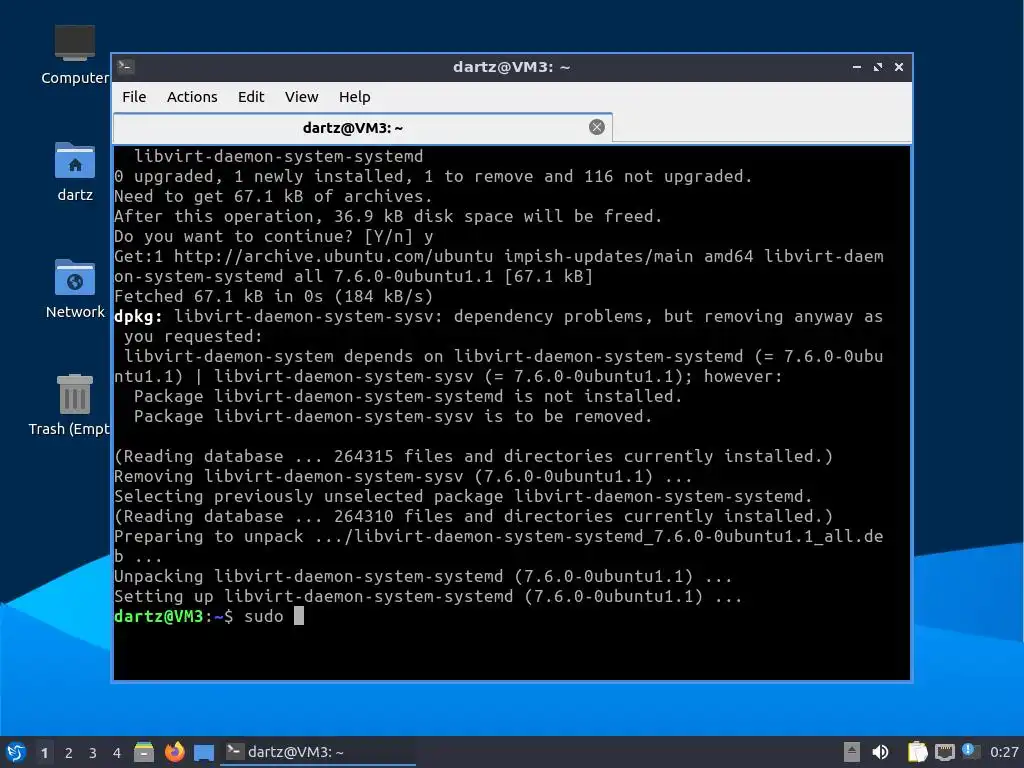Click the green dartz@VM3 prompt text

coord(159,616)
